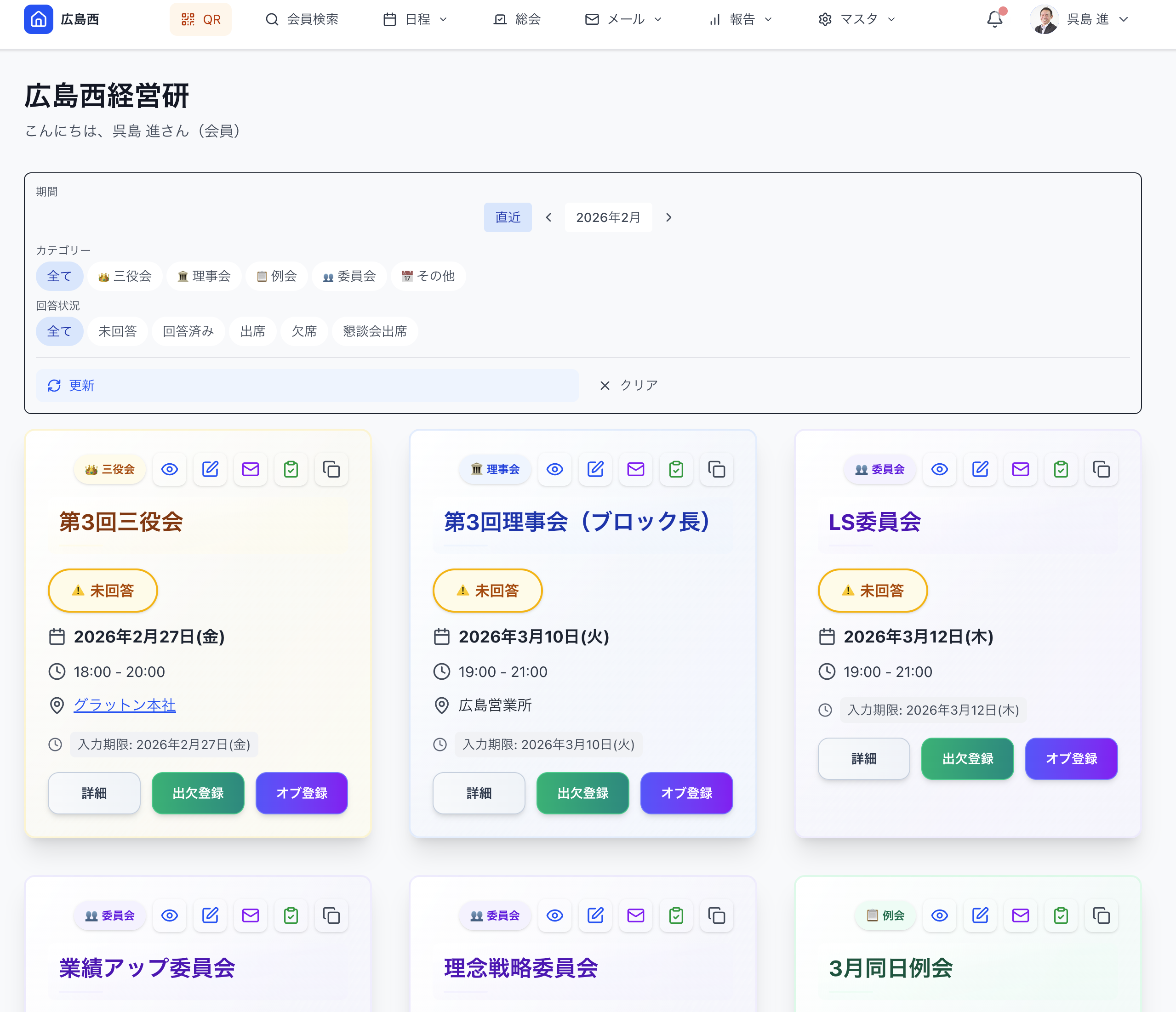This screenshot has width=1176, height=1012.
Task: Advance to the next month with the right arrow
Action: coord(668,217)
